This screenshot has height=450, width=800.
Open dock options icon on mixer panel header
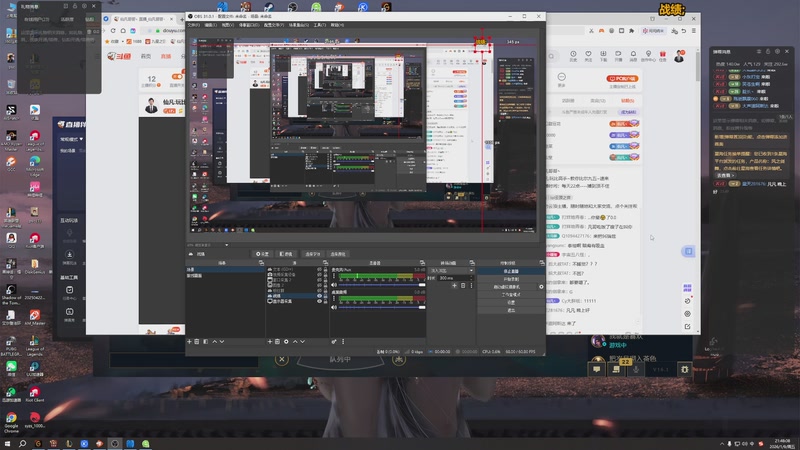pos(422,263)
